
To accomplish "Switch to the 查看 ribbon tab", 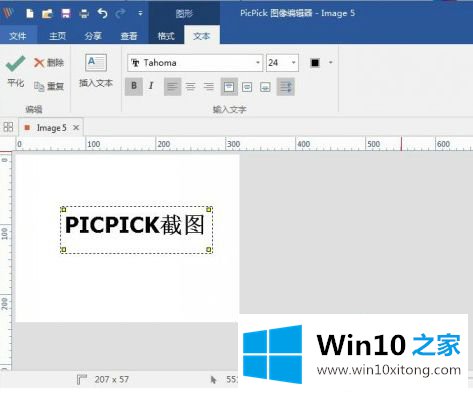I will click(129, 36).
